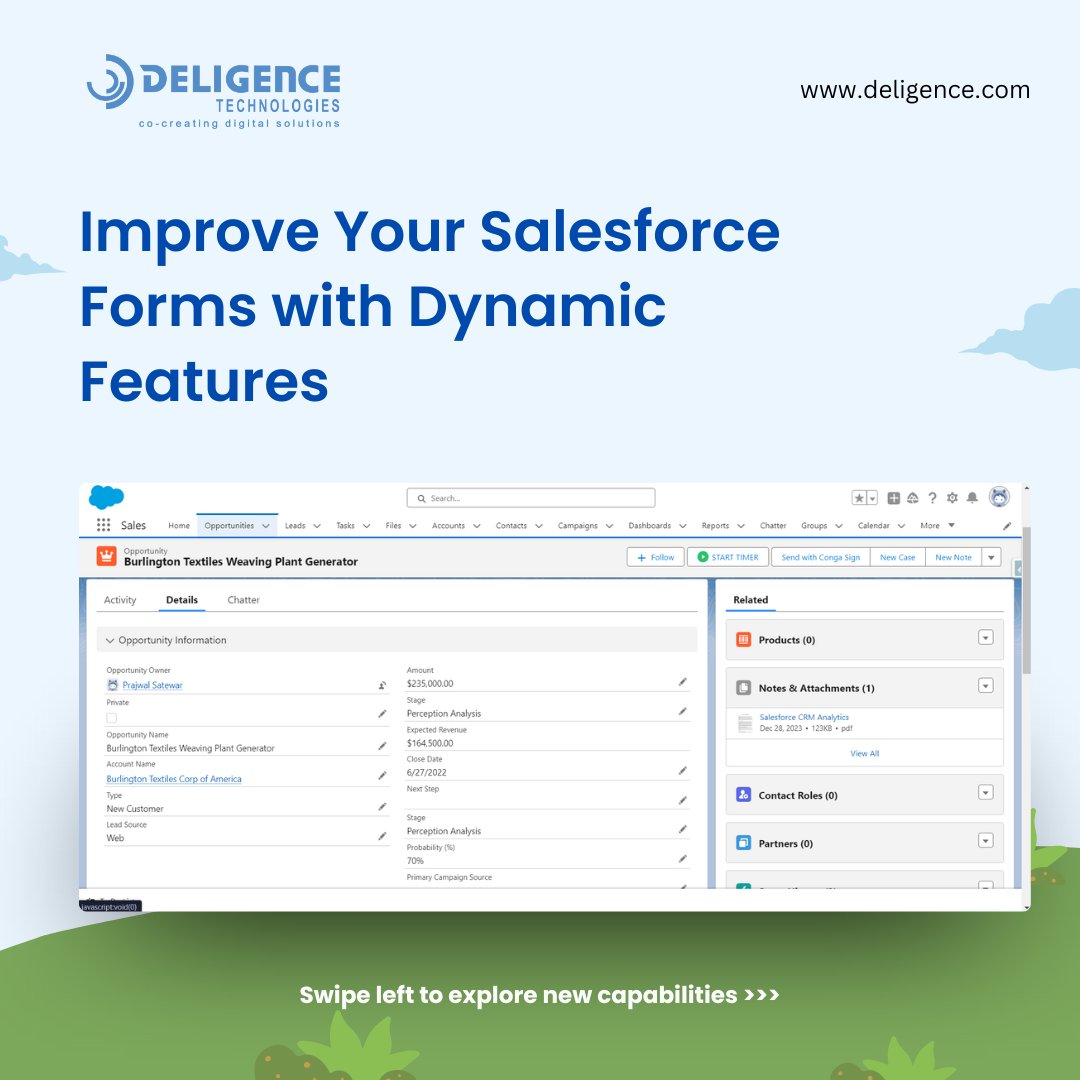Image resolution: width=1080 pixels, height=1080 pixels.
Task: Click the Partners related list icon
Action: pos(743,843)
